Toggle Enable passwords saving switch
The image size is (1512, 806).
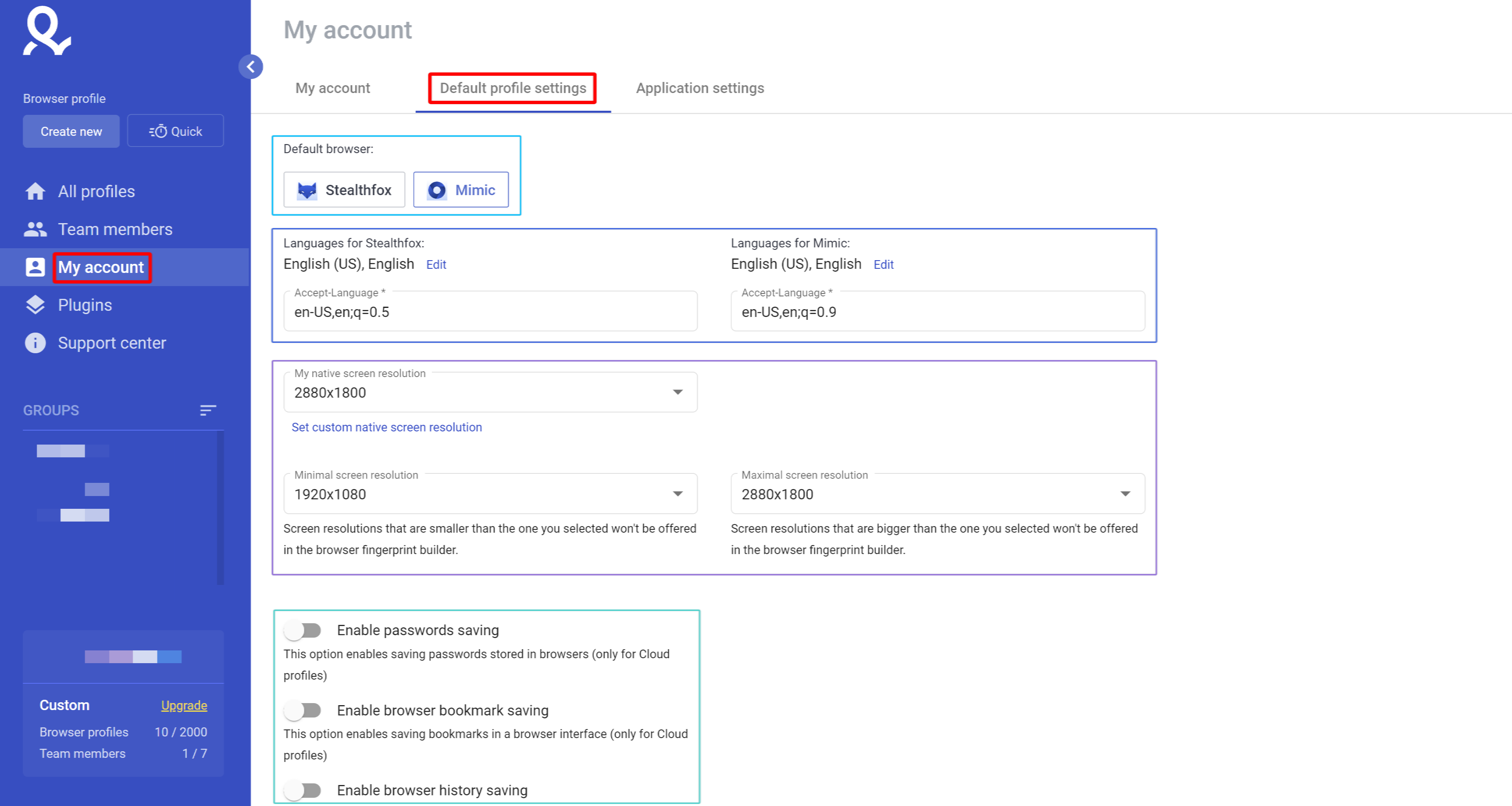[x=303, y=631]
